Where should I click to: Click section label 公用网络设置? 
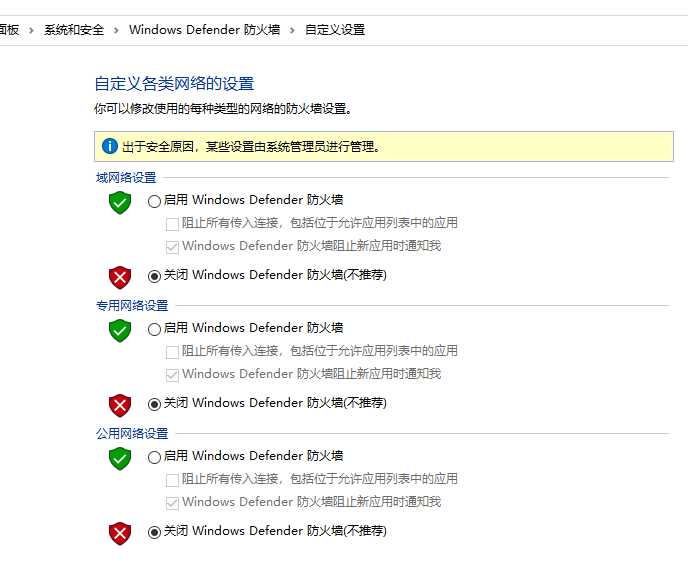[132, 434]
